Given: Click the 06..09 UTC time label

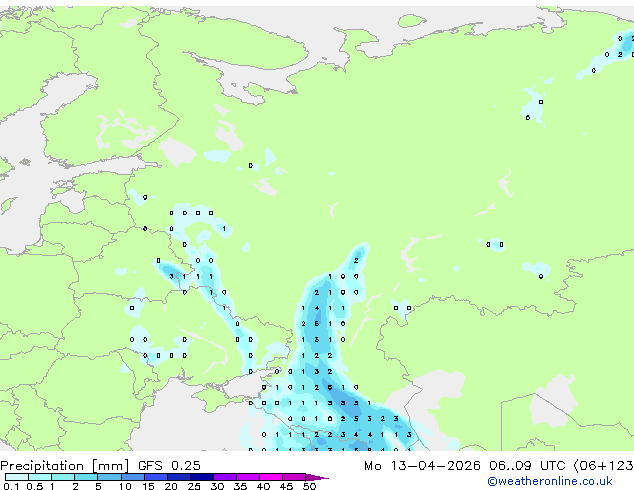Looking at the screenshot, I should tap(526, 466).
